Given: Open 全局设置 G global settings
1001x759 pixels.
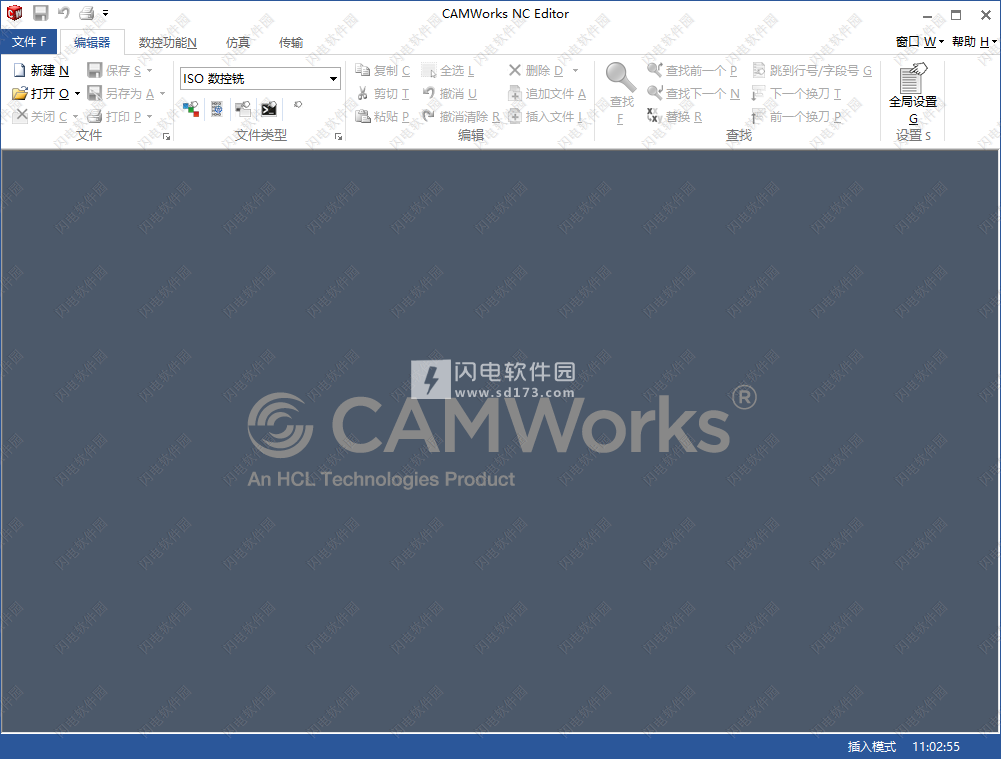Looking at the screenshot, I should tap(913, 94).
